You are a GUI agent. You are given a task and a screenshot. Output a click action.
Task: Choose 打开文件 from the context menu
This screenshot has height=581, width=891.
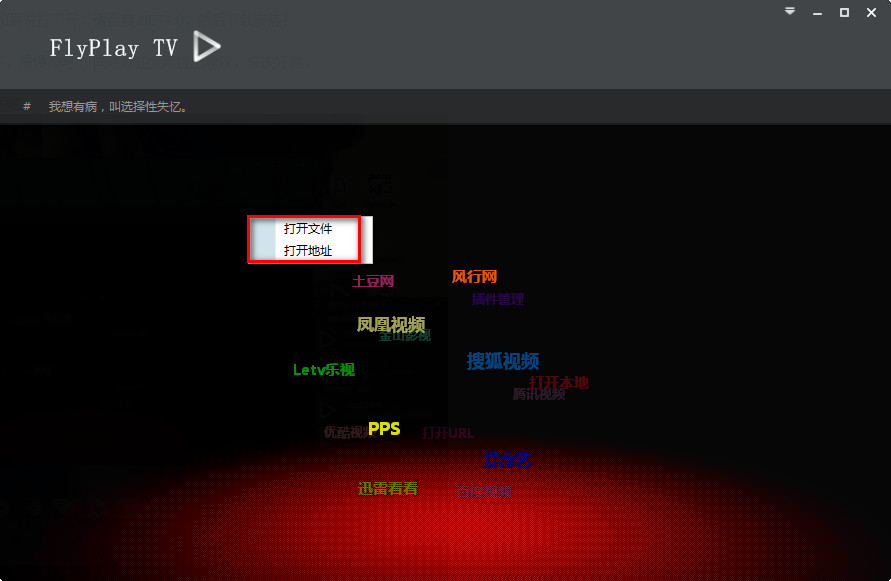point(310,229)
